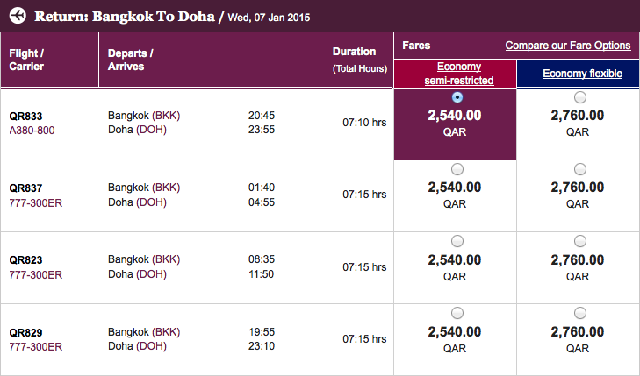Click 777-300ER aircraft link under QR823
The height and width of the screenshot is (376, 640).
[x=36, y=275]
